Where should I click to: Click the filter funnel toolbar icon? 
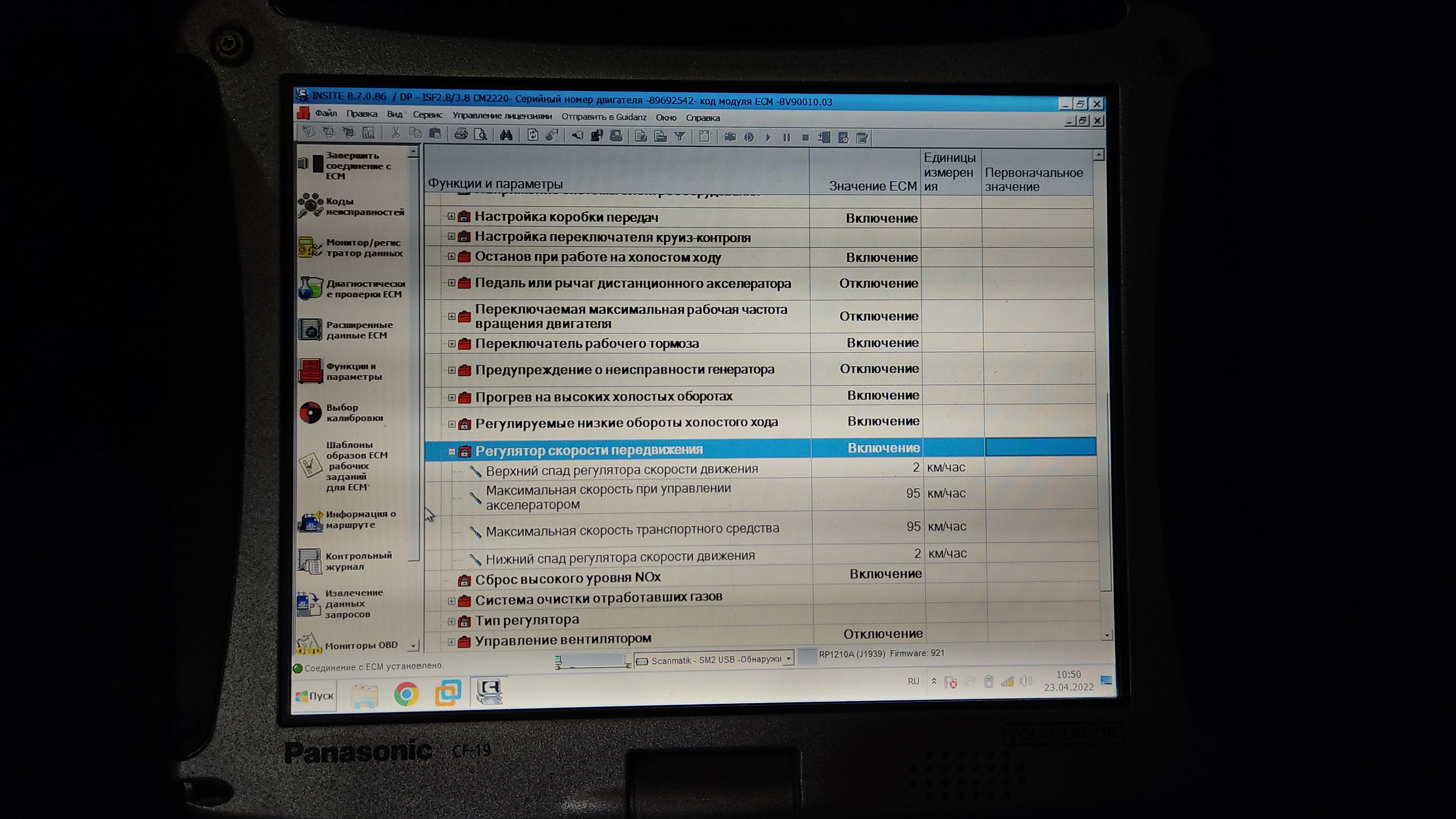pyautogui.click(x=679, y=136)
